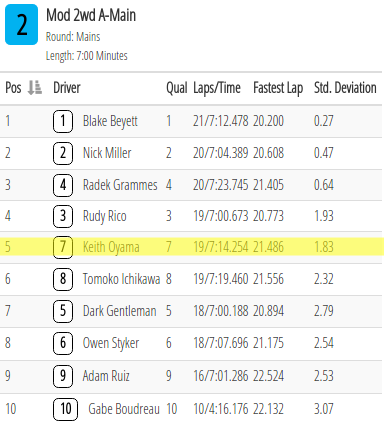Click car number 2 badge for Nick Miller
Screen dimensions: 384x425
(63, 153)
